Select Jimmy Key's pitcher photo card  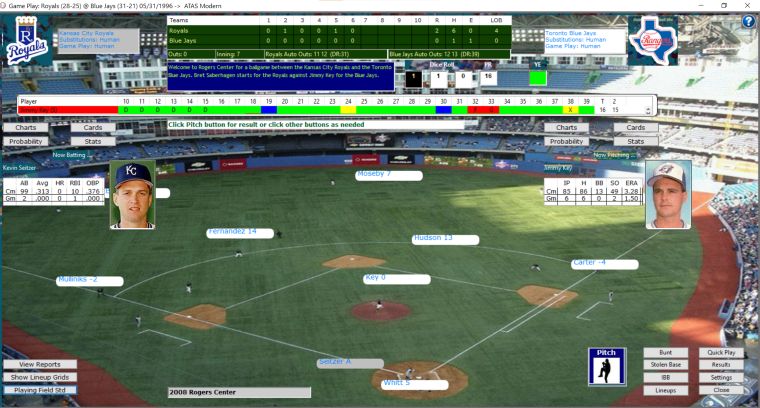pos(668,195)
